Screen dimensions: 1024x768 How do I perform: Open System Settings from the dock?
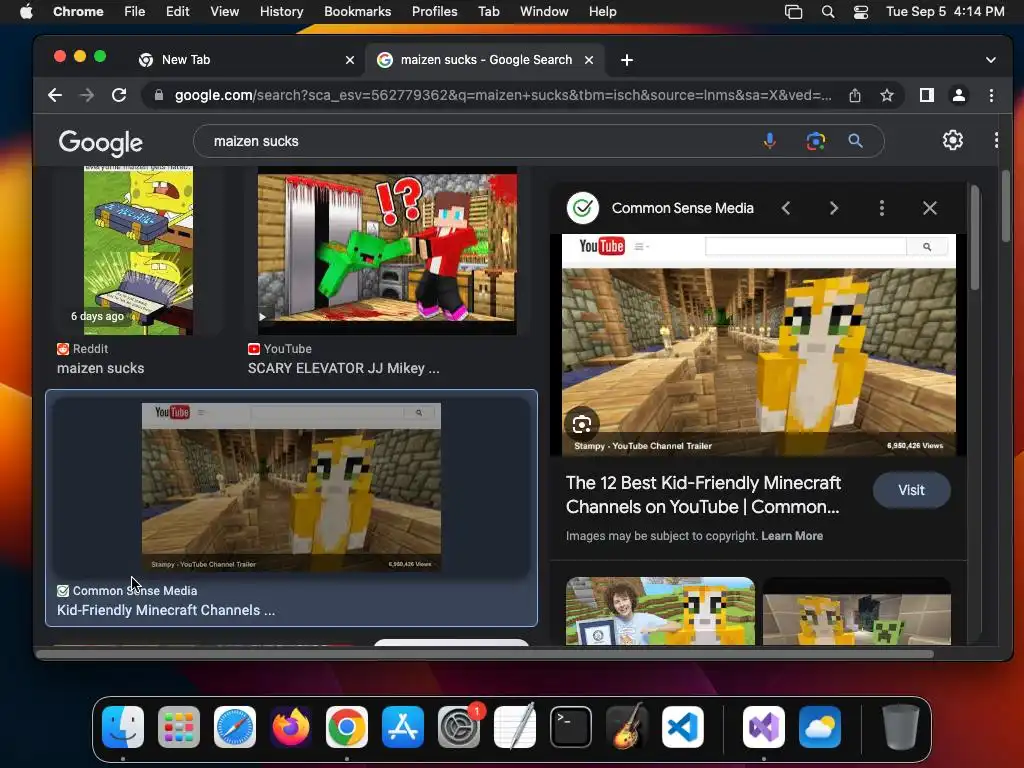459,727
